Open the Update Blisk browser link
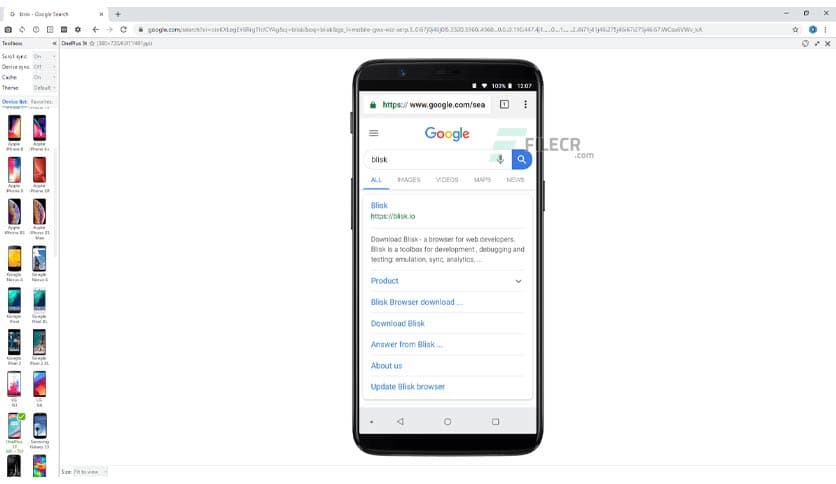Image resolution: width=836 pixels, height=484 pixels. tap(408, 387)
